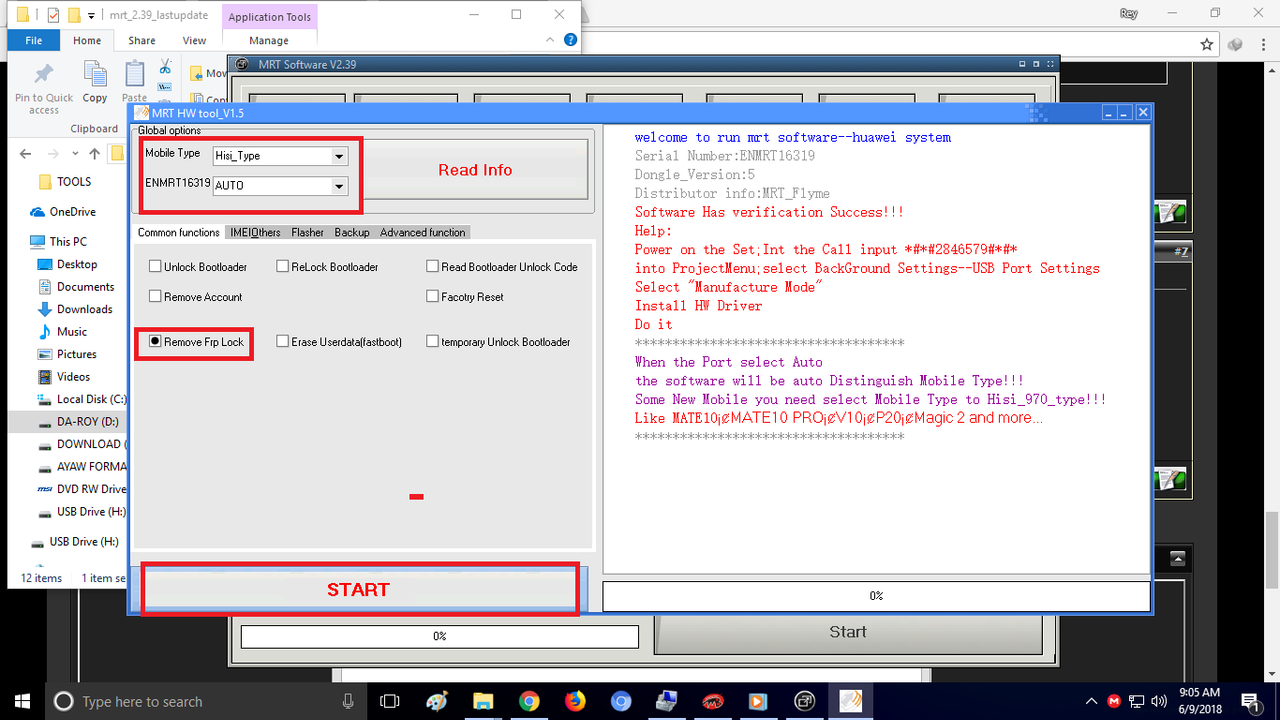Select This PC in navigation pane
The width and height of the screenshot is (1280, 720).
coord(68,242)
